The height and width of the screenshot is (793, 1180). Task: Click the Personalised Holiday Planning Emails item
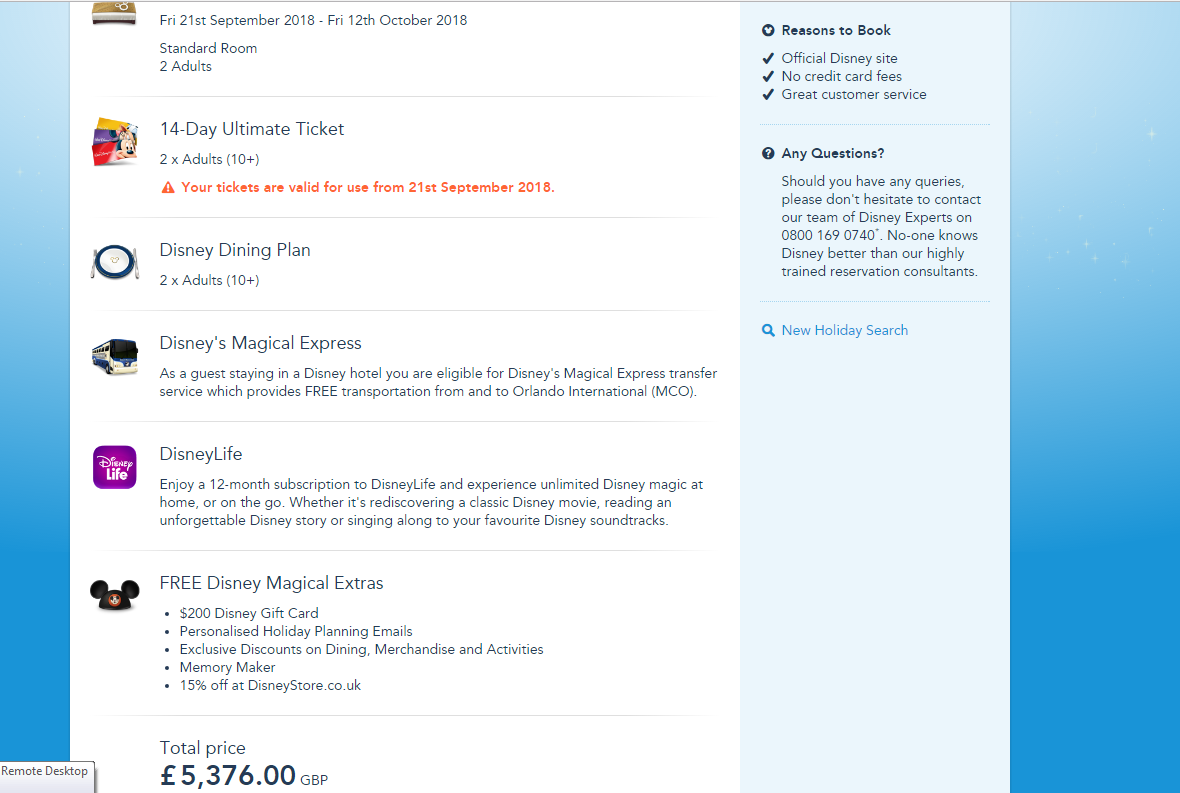pos(296,631)
